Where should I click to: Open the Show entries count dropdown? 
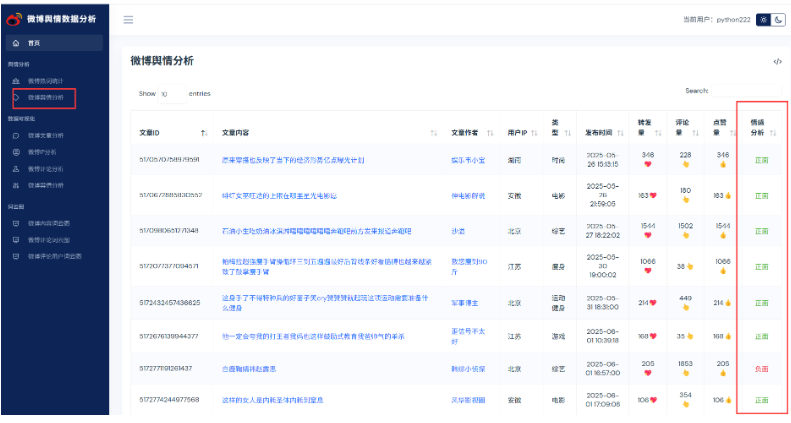point(172,94)
